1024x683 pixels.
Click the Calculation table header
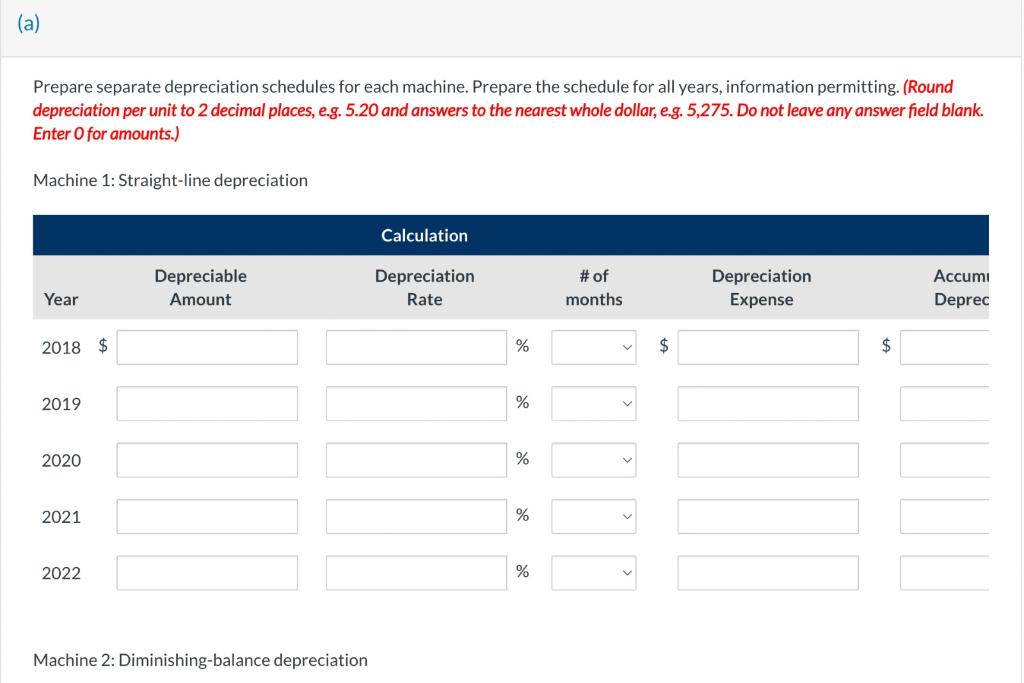(x=423, y=235)
